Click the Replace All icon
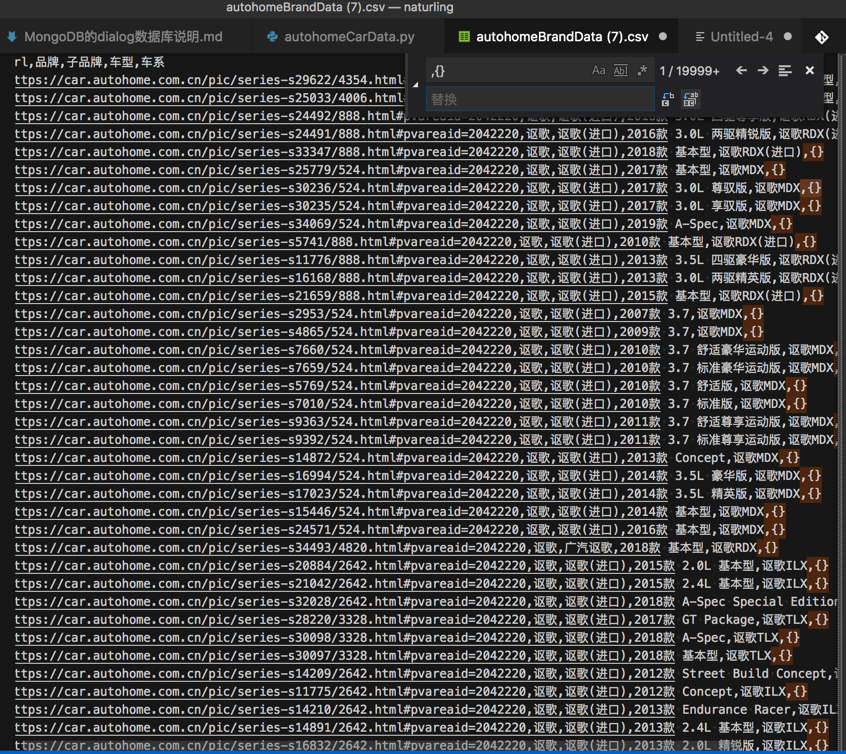Screen dimensions: 846x754 [x=691, y=99]
